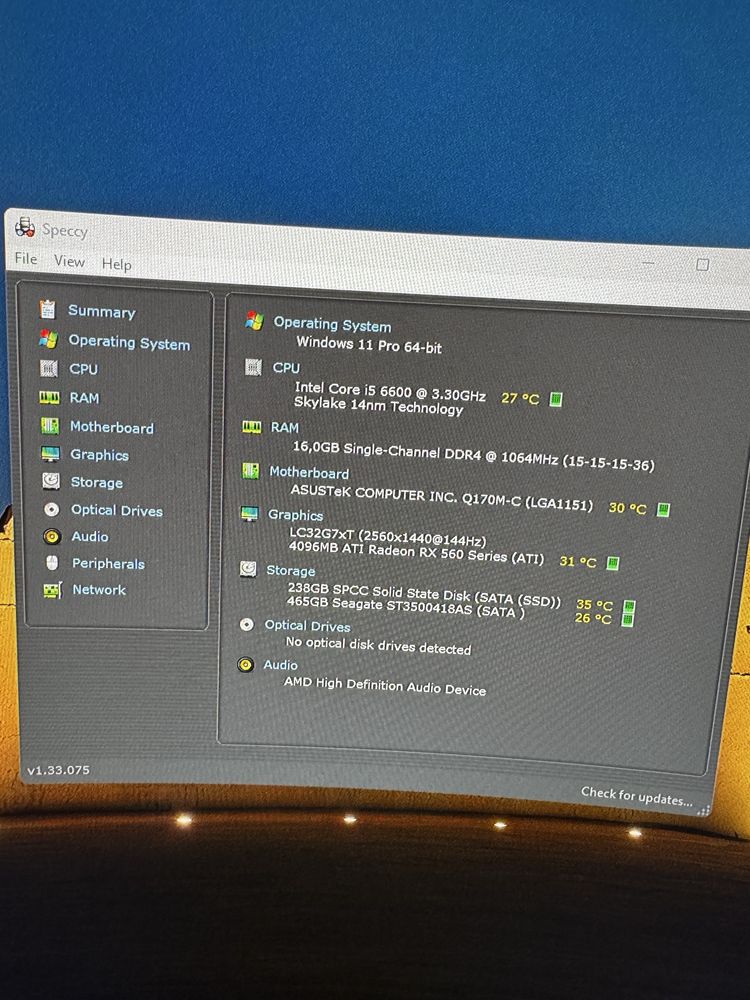Click the CPU chip icon in summary panel
The width and height of the screenshot is (750, 1000).
click(253, 367)
